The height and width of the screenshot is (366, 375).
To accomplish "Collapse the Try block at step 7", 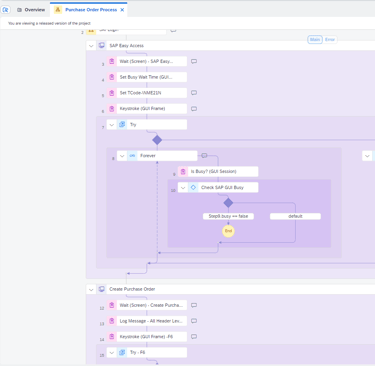I will tap(112, 125).
